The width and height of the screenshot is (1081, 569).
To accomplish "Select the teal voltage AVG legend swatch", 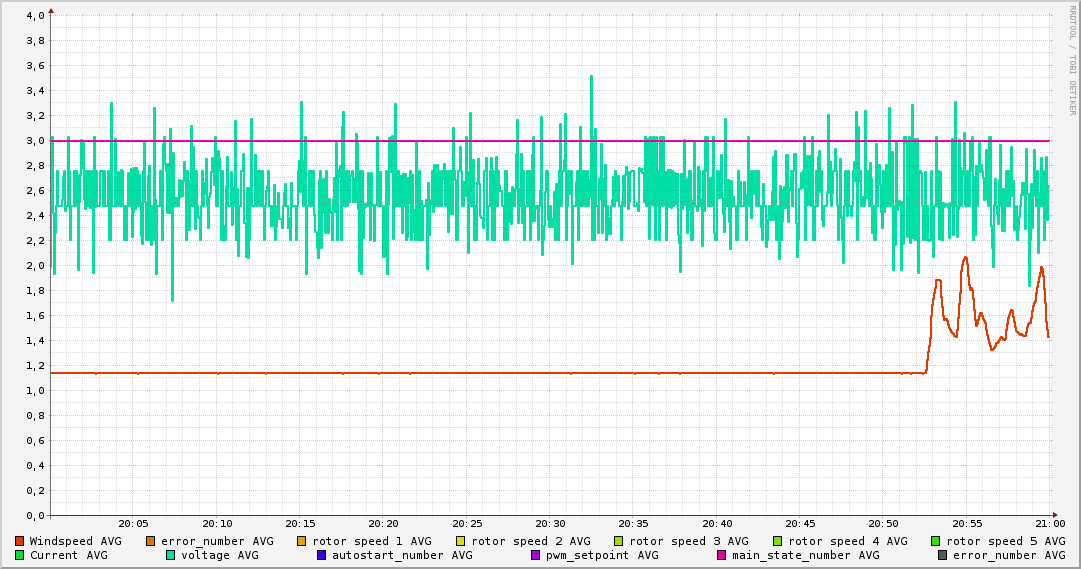I will coord(171,555).
